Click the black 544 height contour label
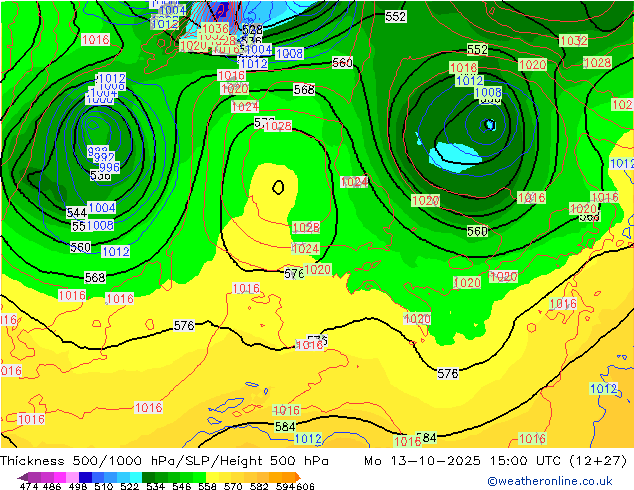634x490 pixels. point(77,212)
